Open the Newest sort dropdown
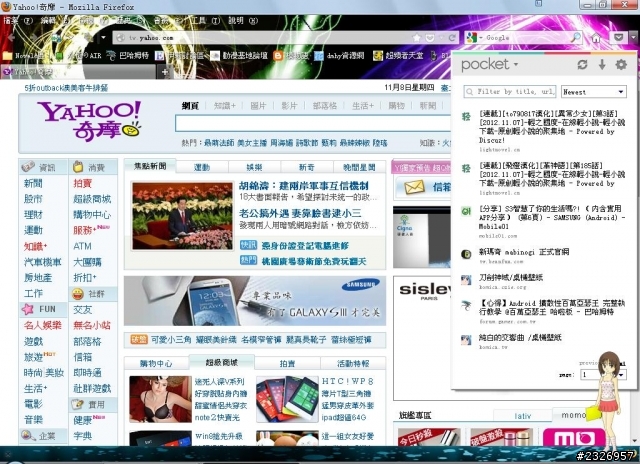This screenshot has height=464, width=640. [594, 92]
